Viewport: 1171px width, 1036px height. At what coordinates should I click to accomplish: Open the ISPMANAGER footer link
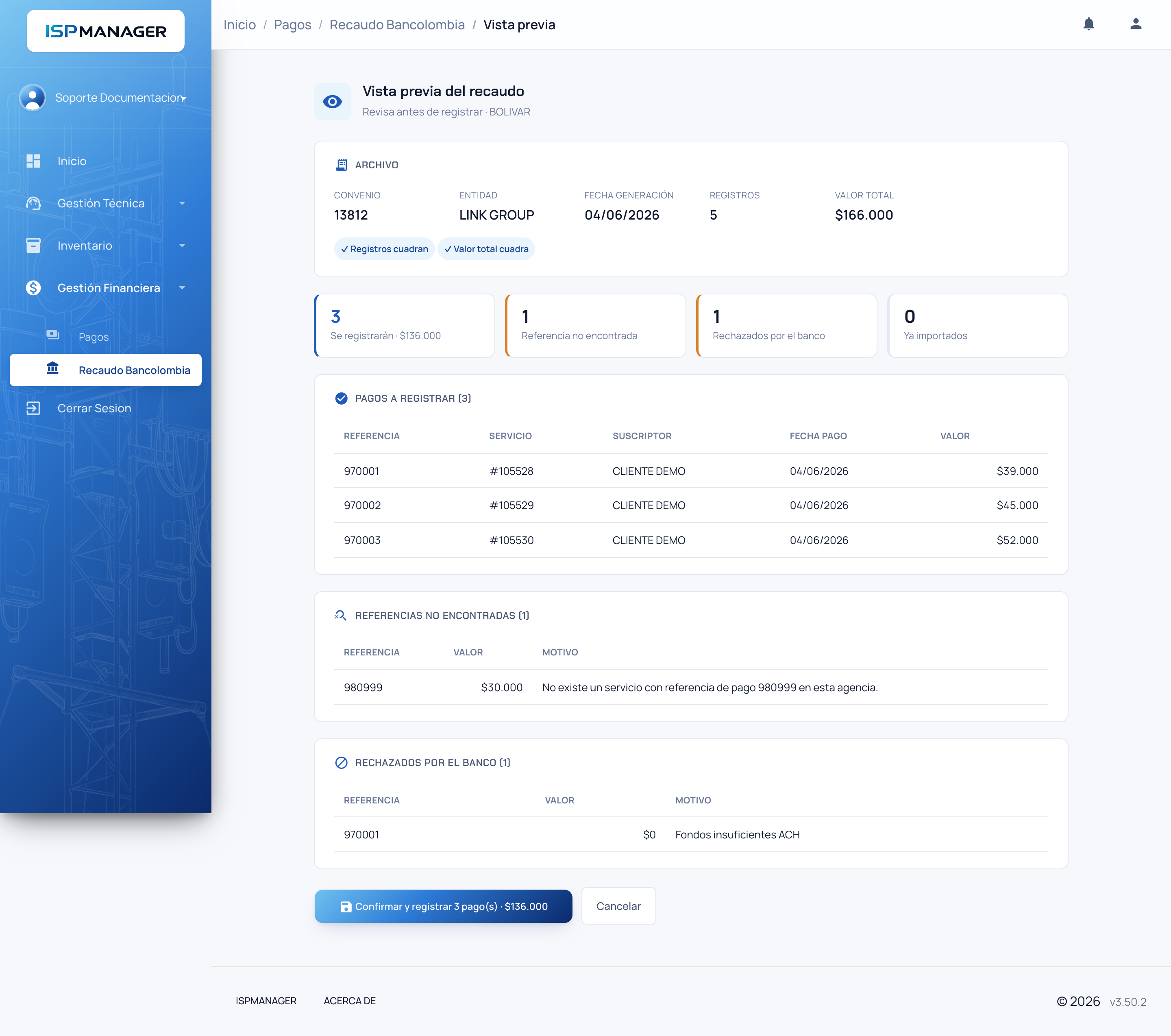[266, 1001]
